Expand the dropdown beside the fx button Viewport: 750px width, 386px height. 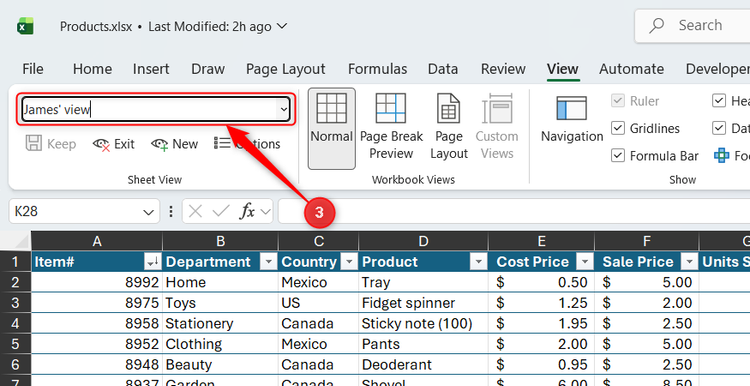point(265,211)
